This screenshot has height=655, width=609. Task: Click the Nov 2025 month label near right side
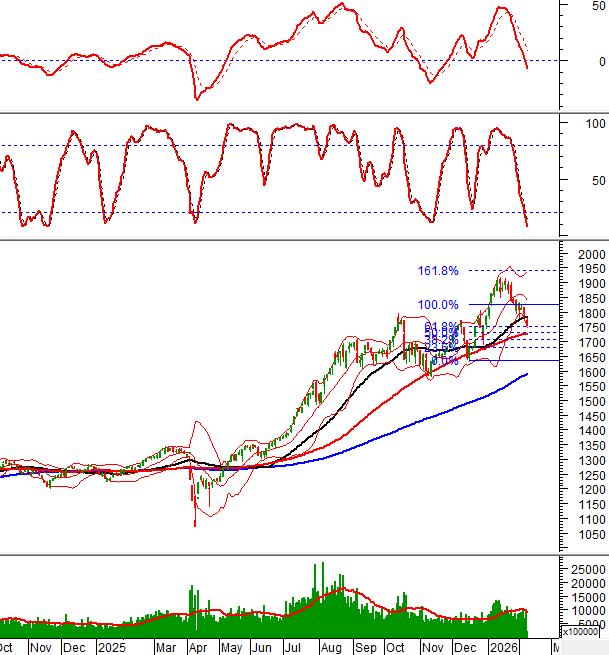(430, 647)
